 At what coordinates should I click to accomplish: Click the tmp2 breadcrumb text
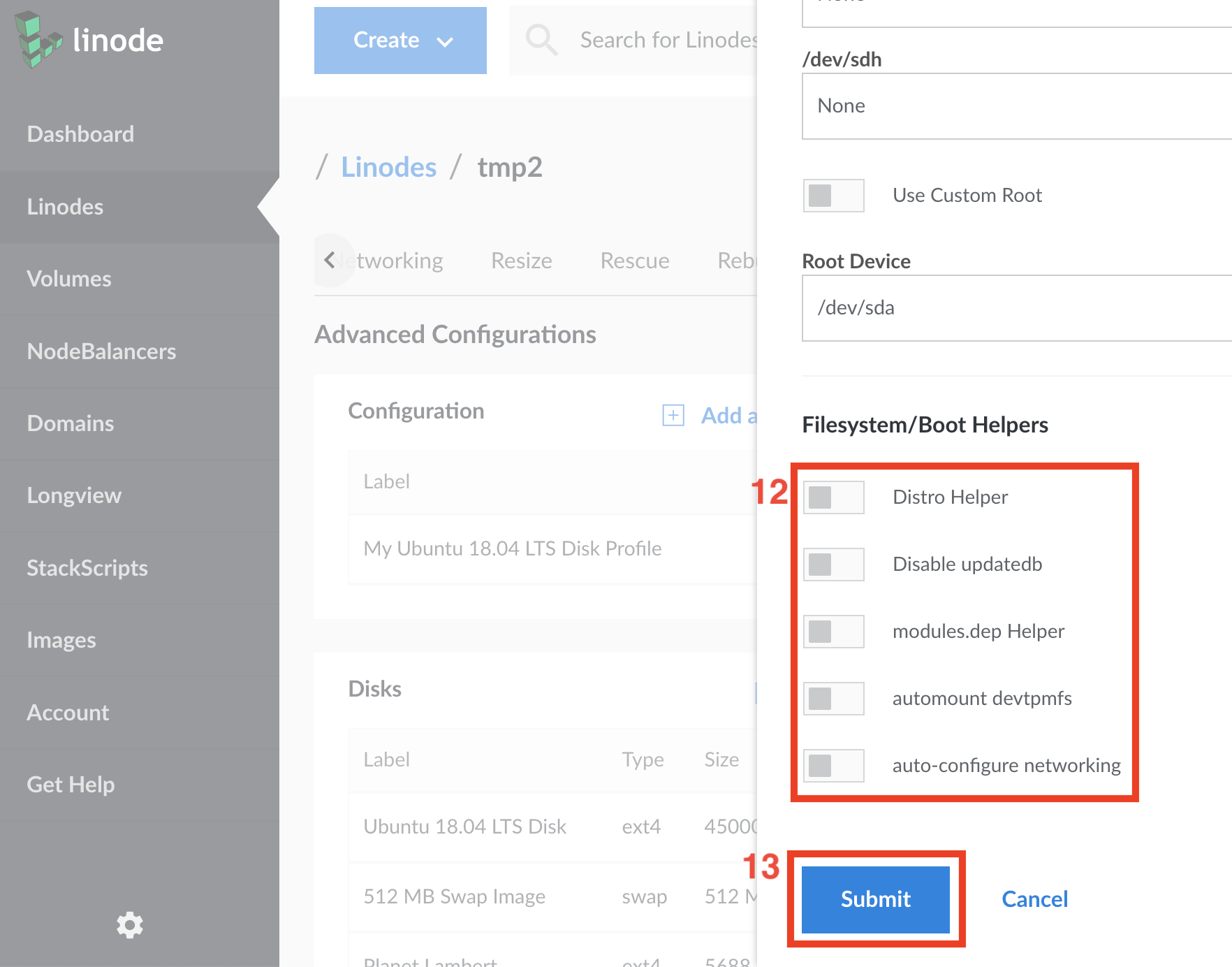510,167
